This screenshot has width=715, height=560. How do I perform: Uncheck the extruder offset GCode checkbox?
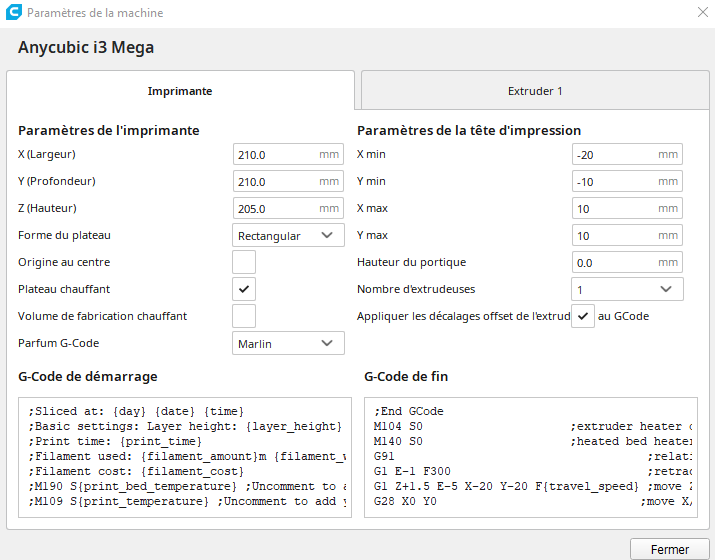click(582, 316)
